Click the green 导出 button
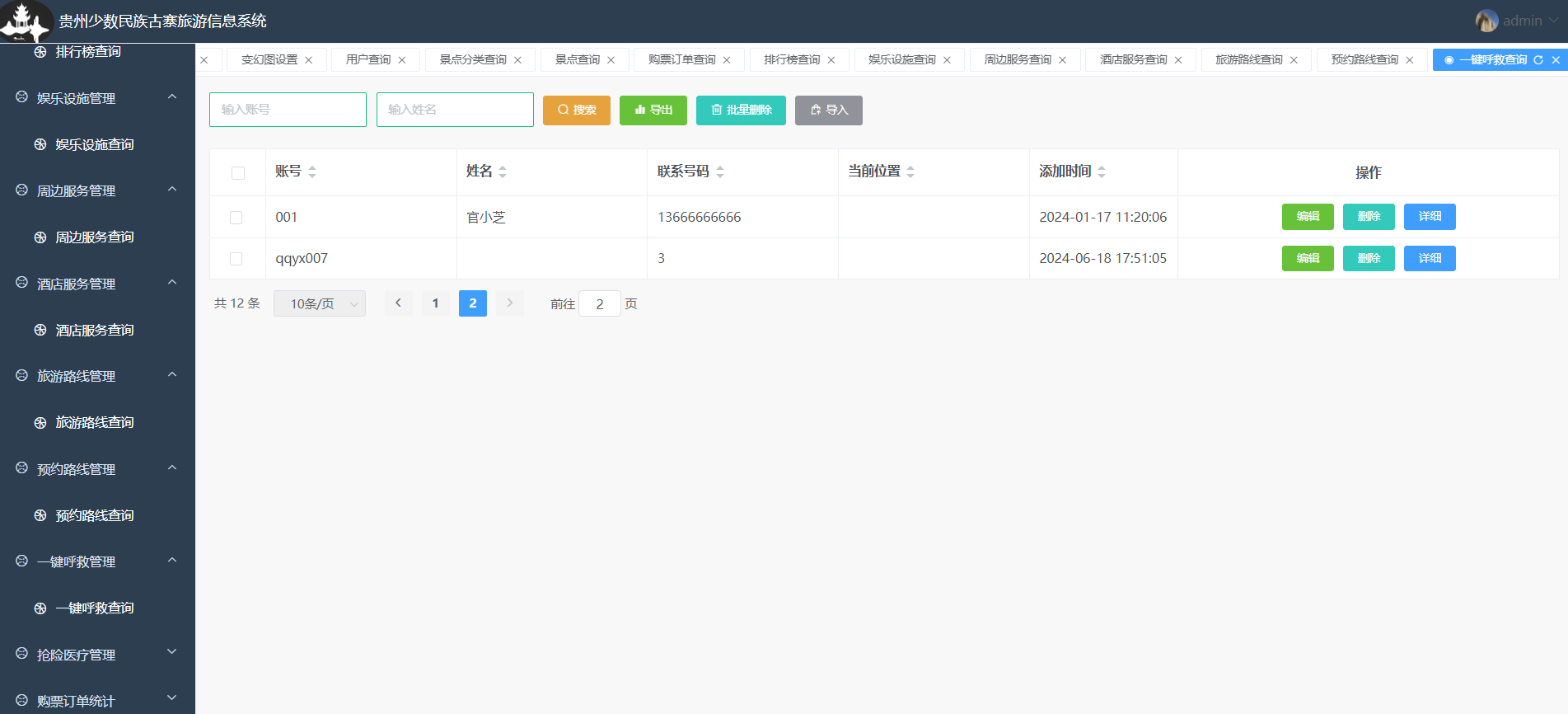The height and width of the screenshot is (714, 1568). [653, 110]
